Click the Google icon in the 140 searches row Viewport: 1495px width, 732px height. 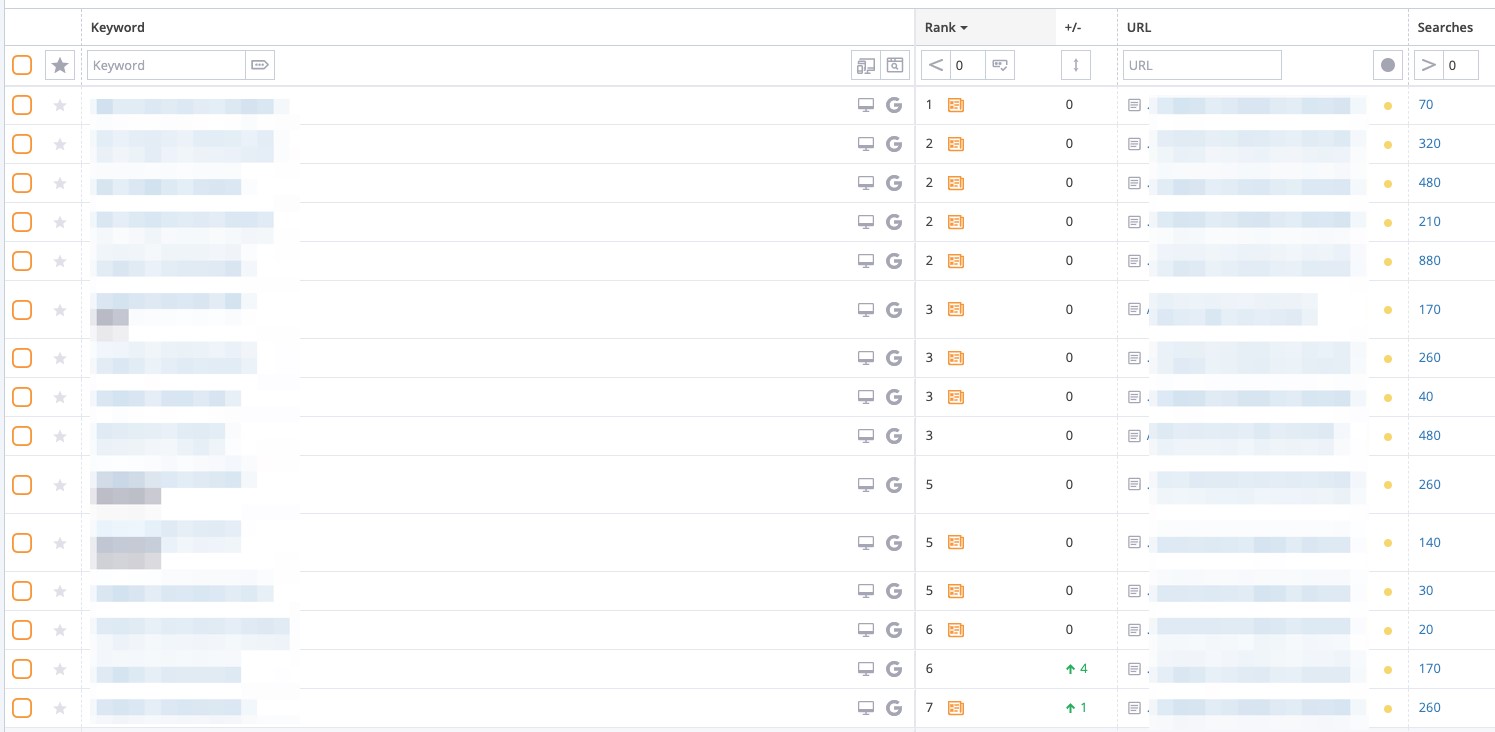pyautogui.click(x=894, y=543)
